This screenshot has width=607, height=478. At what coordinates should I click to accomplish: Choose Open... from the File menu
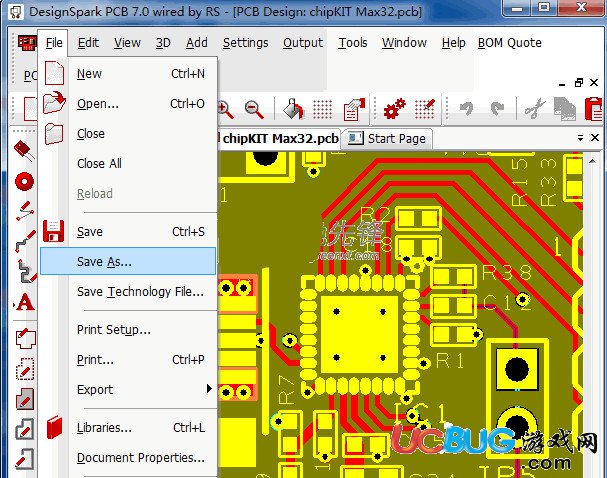[x=128, y=104]
